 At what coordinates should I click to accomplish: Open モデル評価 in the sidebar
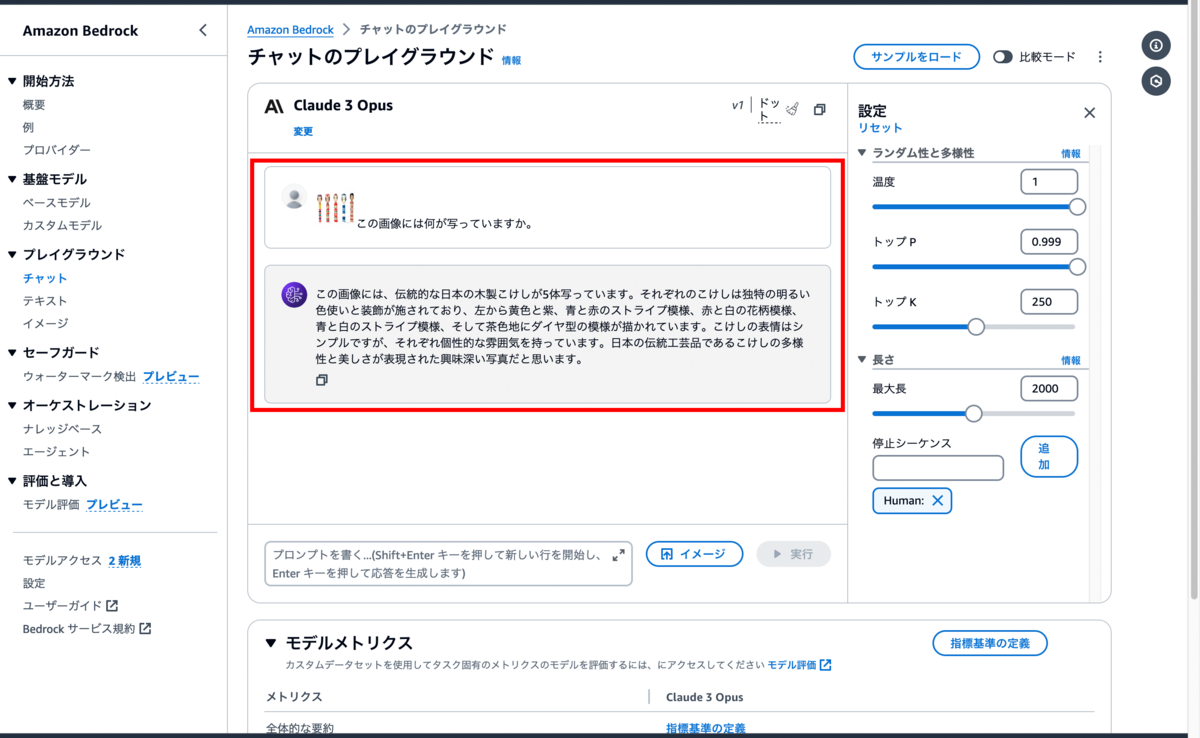[51, 505]
